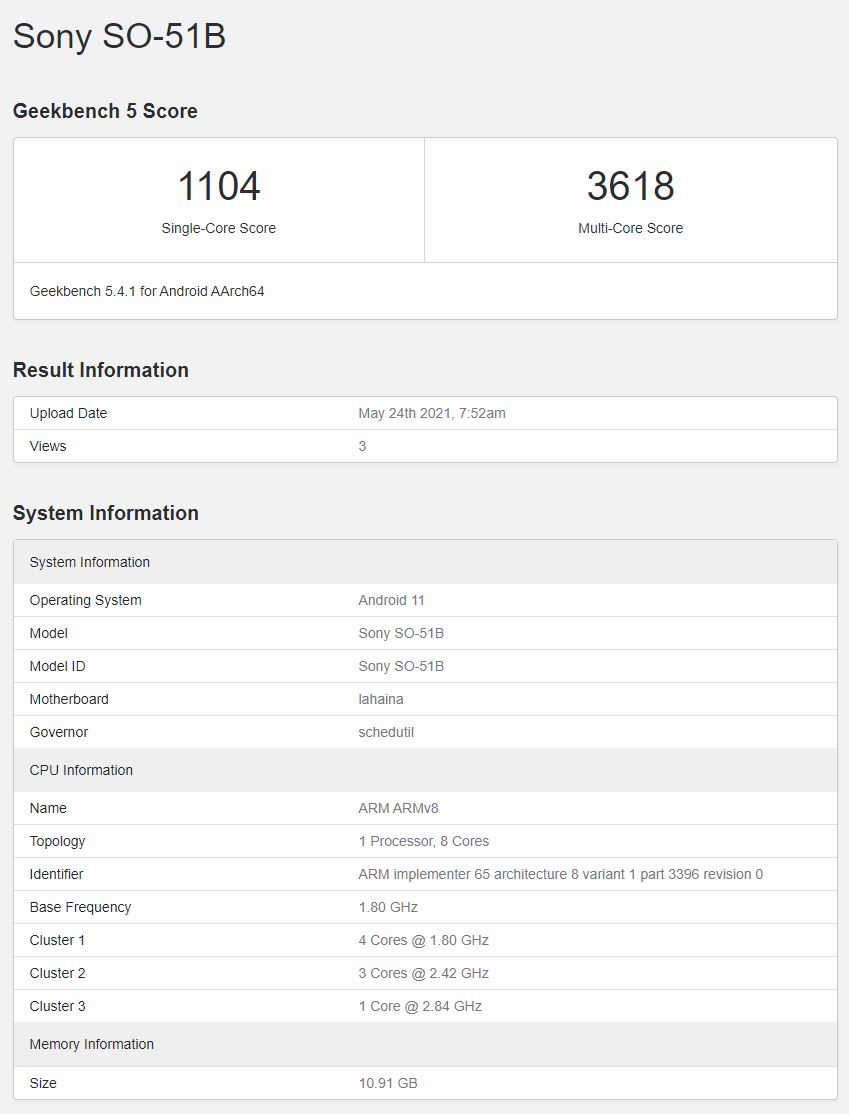Click the Cluster 3 label
The image size is (849, 1114).
[58, 1007]
